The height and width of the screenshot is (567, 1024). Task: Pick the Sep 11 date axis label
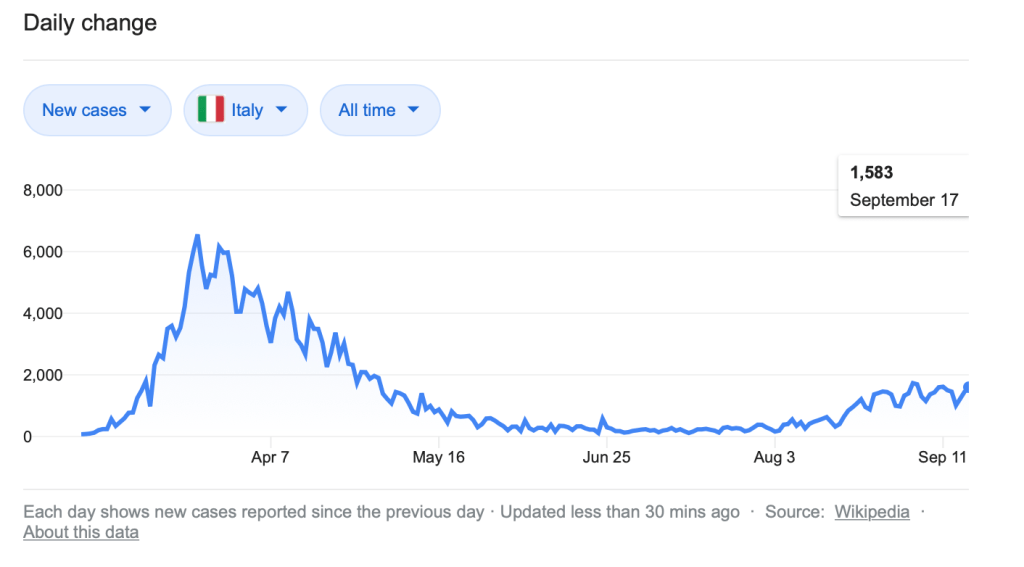tap(941, 458)
